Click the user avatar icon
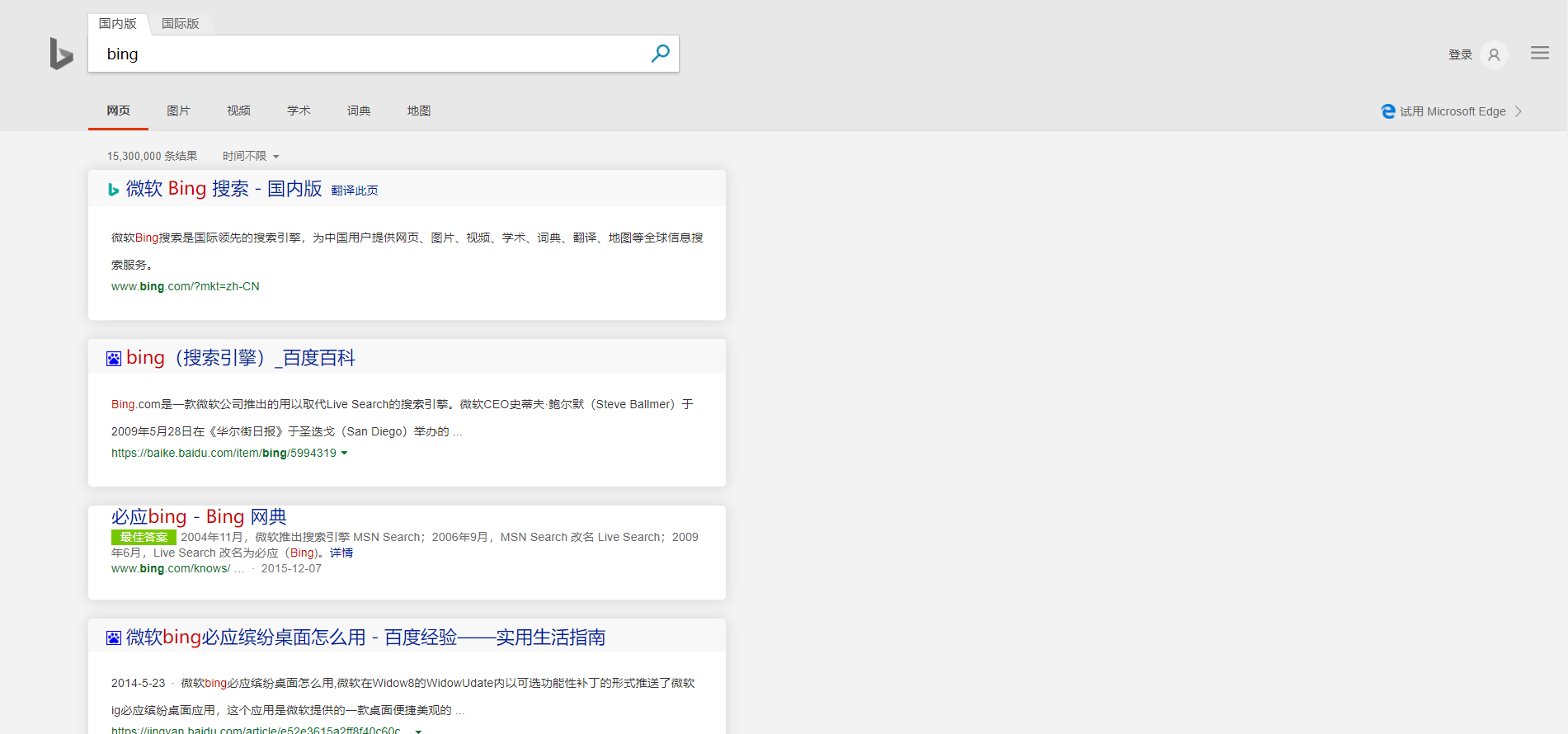Screen dimensions: 1568x734 tap(1494, 54)
